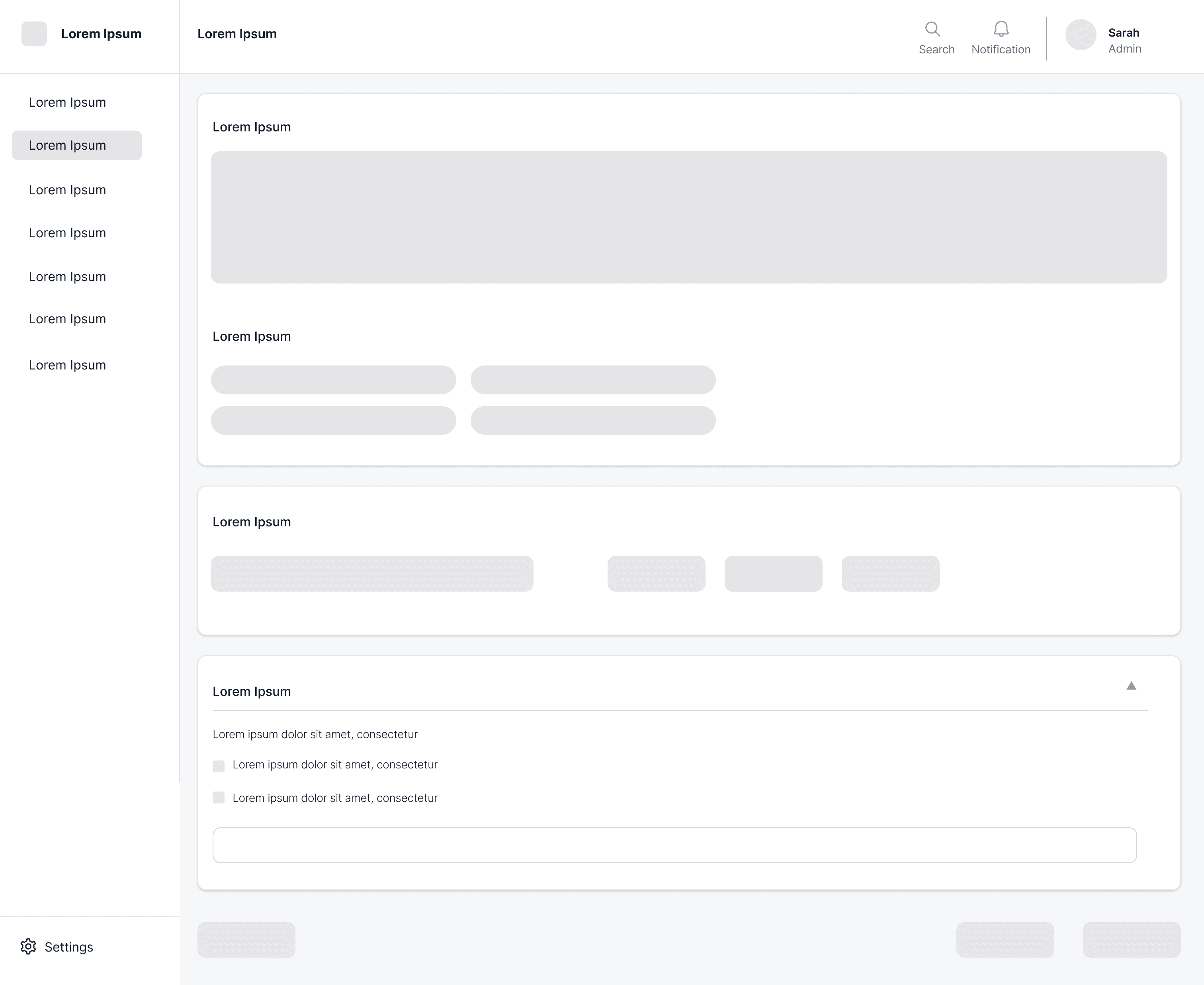Focus the empty text field in the third card
This screenshot has width=1204, height=985.
coord(674,845)
